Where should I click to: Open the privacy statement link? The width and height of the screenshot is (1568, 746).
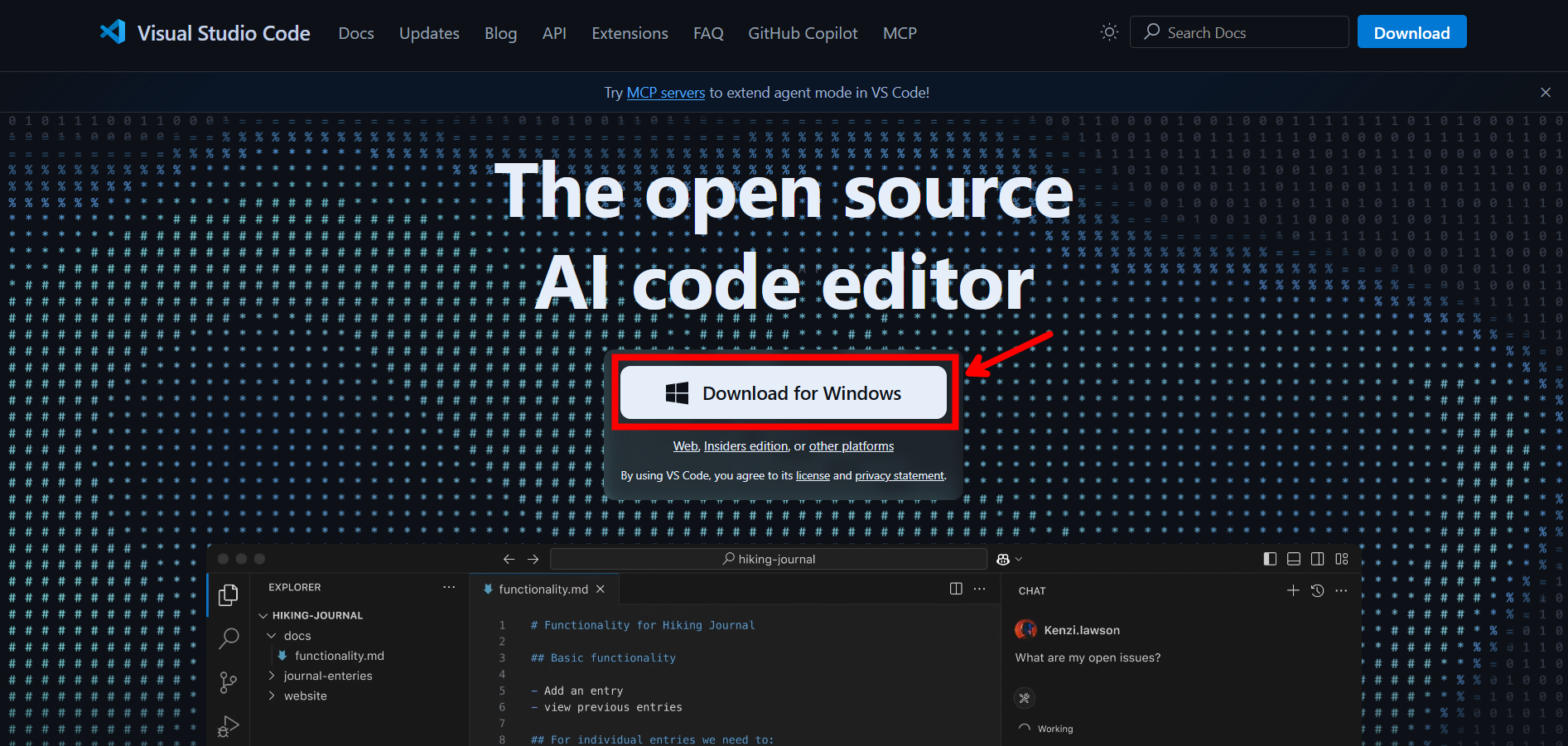click(x=899, y=475)
